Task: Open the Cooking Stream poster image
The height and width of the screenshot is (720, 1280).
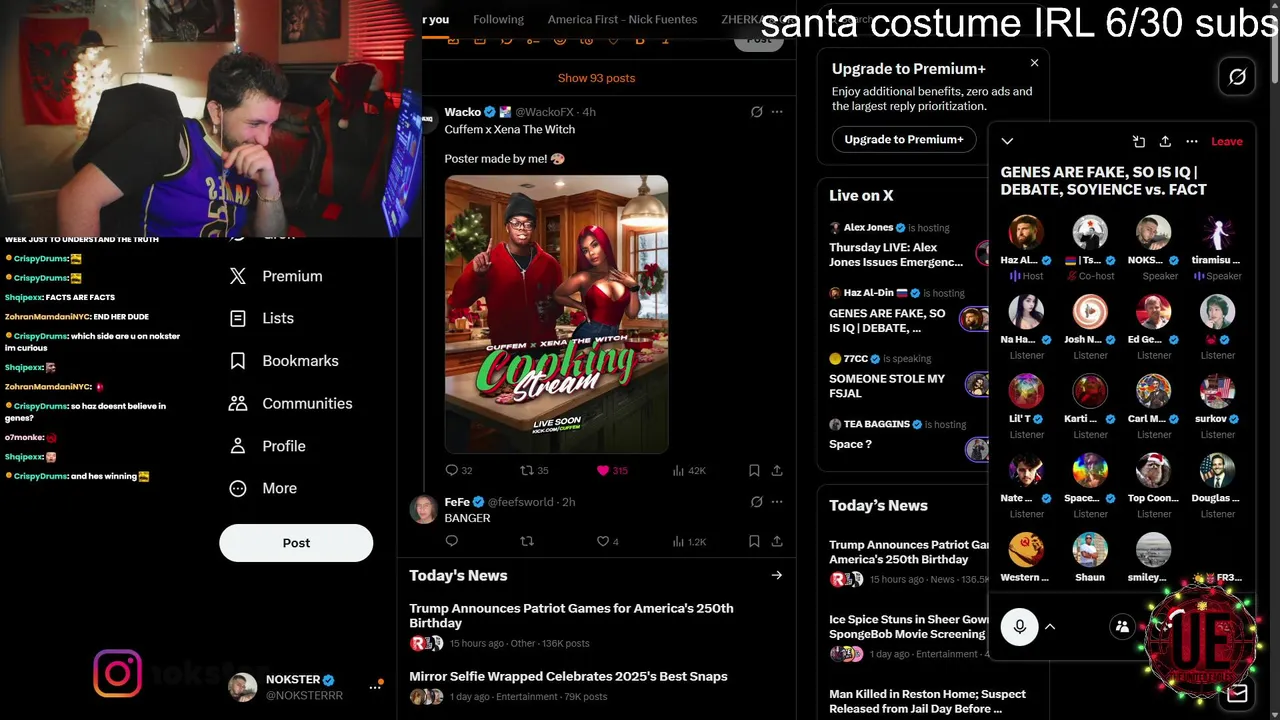Action: (x=556, y=314)
